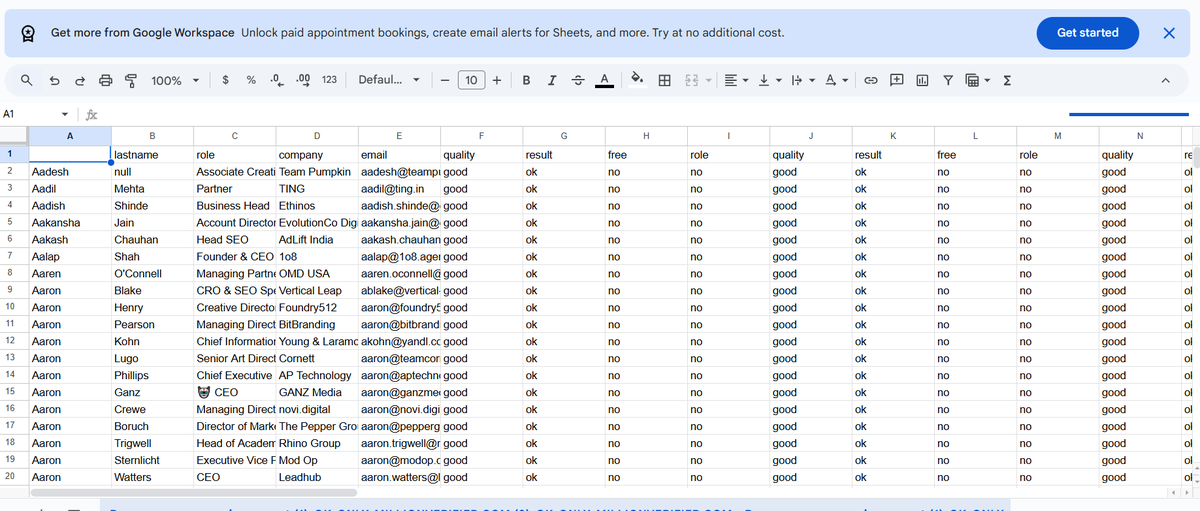Click the Get started button

[1087, 33]
